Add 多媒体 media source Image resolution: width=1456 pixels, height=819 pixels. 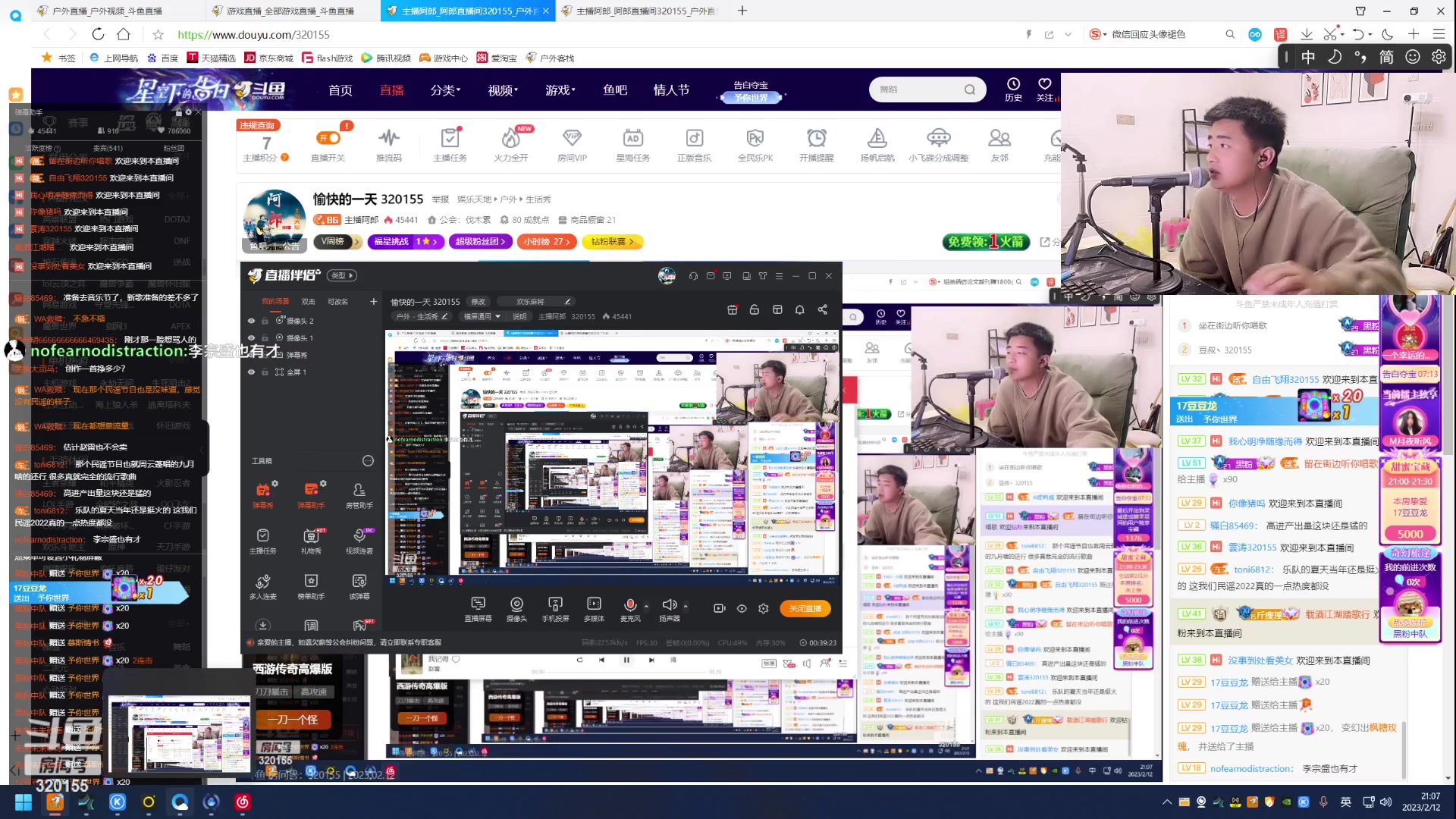pos(594,609)
